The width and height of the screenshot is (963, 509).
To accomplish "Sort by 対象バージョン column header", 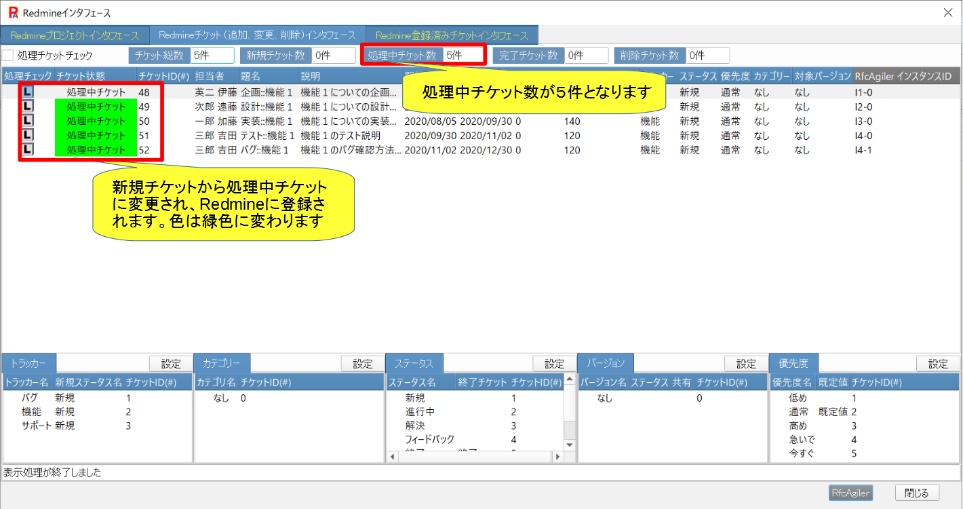I will point(822,76).
